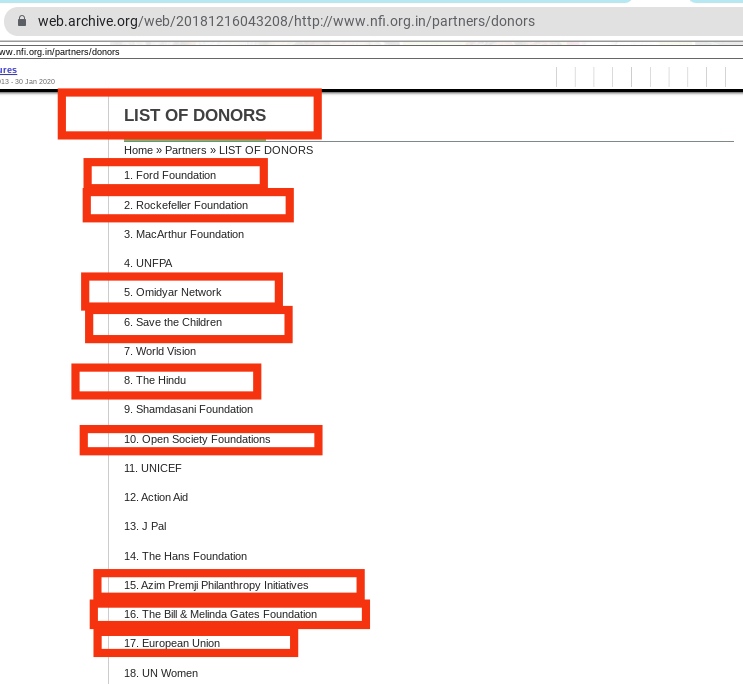Select the entry 8. The Hindu

(x=155, y=380)
